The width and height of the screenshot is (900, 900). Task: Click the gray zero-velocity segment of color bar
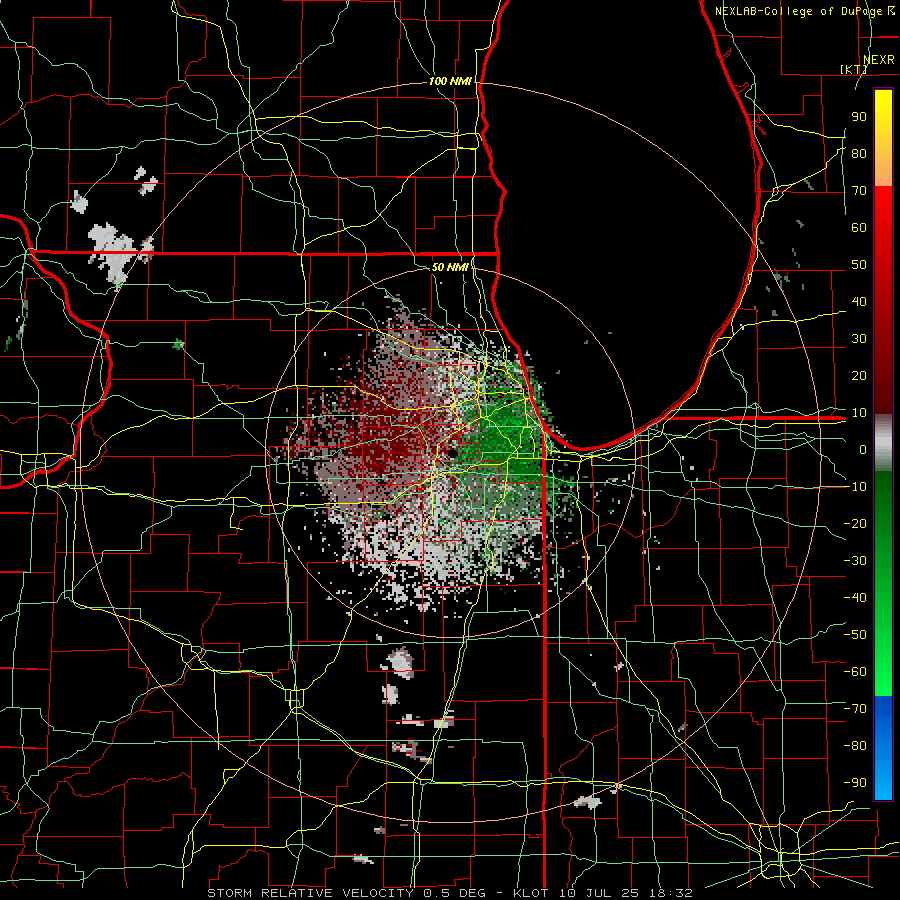[x=883, y=442]
